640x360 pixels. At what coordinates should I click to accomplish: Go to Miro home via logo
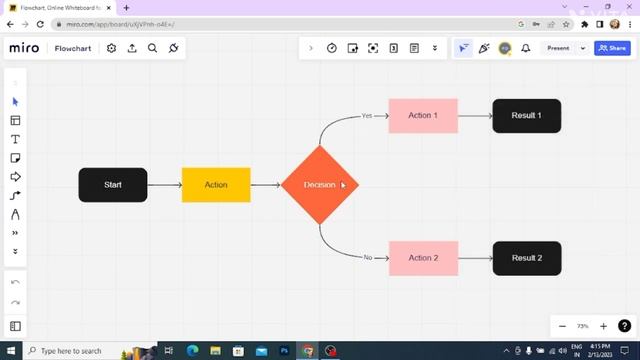pyautogui.click(x=24, y=48)
